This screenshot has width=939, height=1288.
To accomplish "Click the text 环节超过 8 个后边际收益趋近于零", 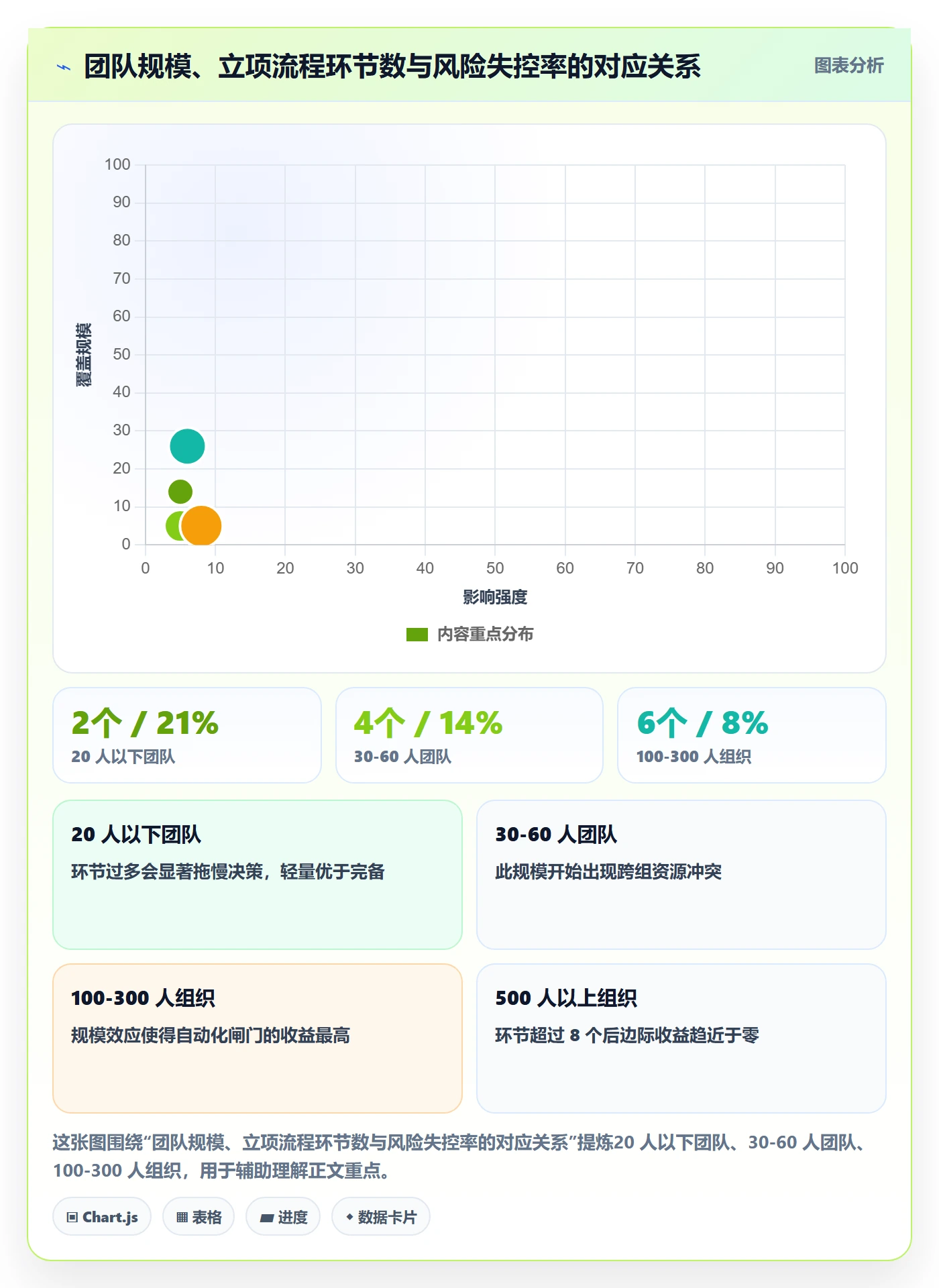I will point(627,1036).
